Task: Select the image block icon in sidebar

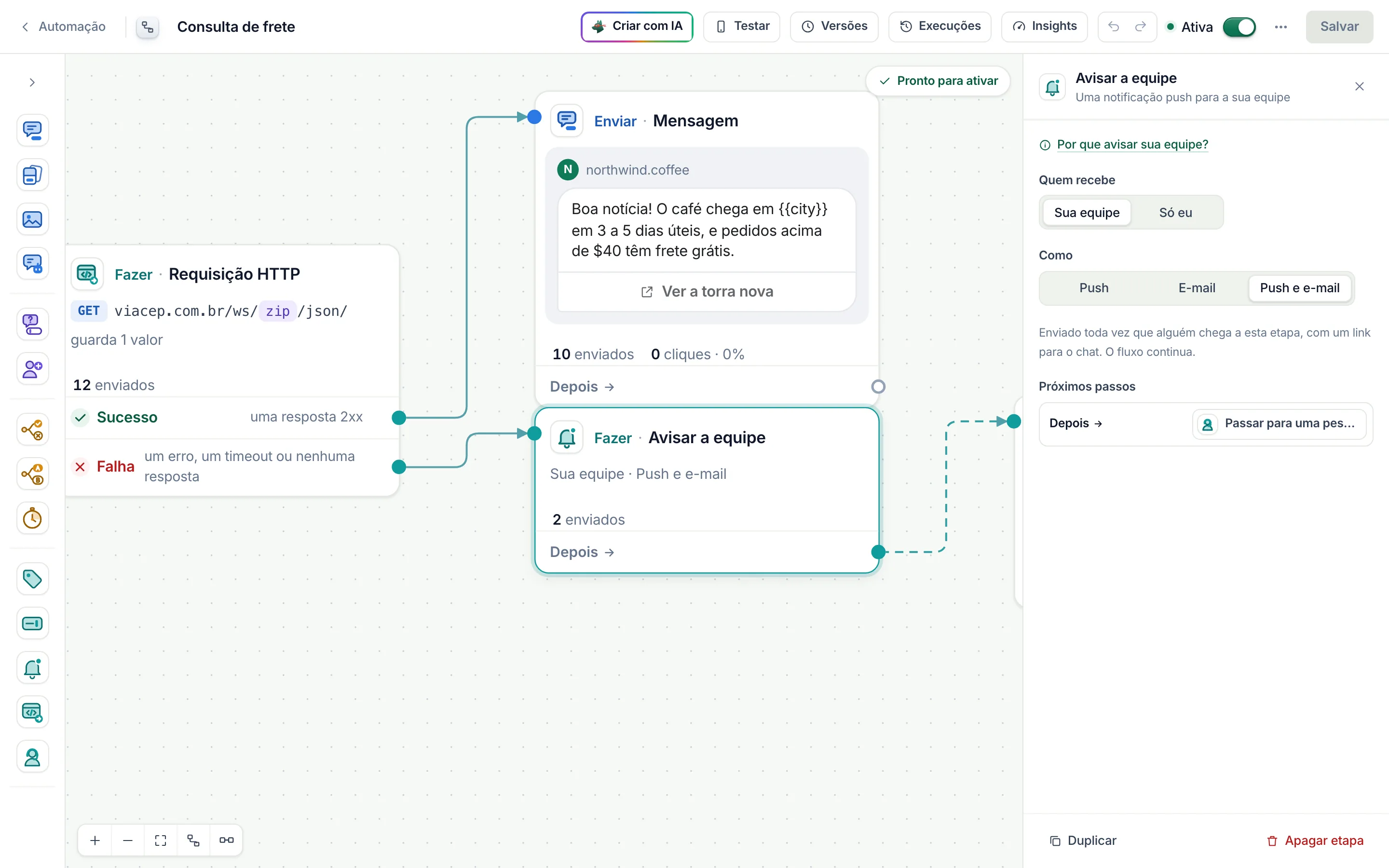Action: [33, 219]
